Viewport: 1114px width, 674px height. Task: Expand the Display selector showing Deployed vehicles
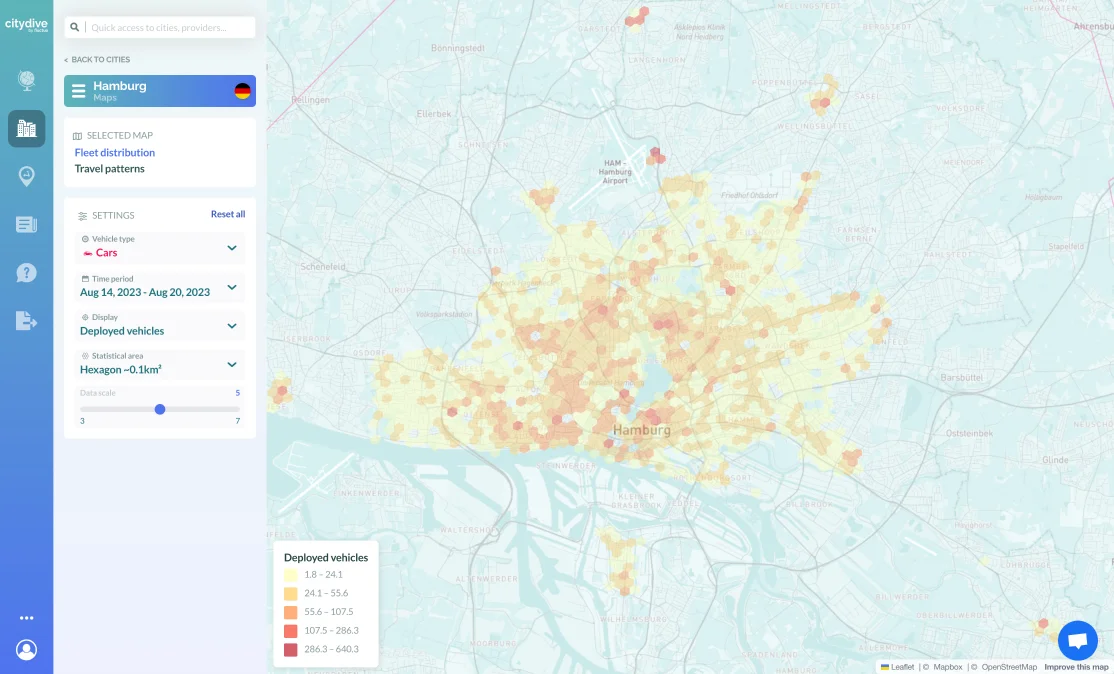[x=232, y=325]
